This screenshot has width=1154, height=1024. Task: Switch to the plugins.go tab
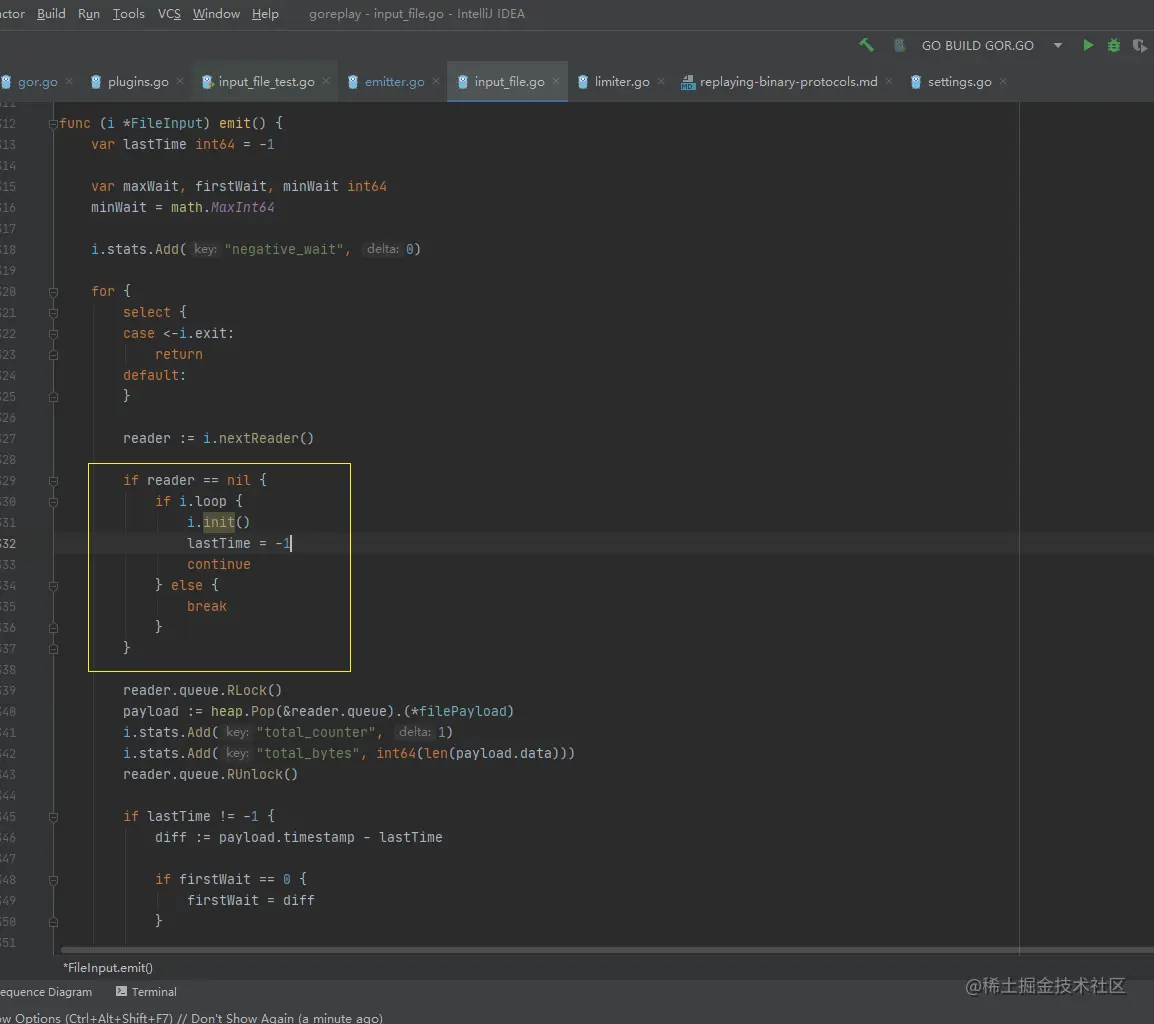click(138, 82)
